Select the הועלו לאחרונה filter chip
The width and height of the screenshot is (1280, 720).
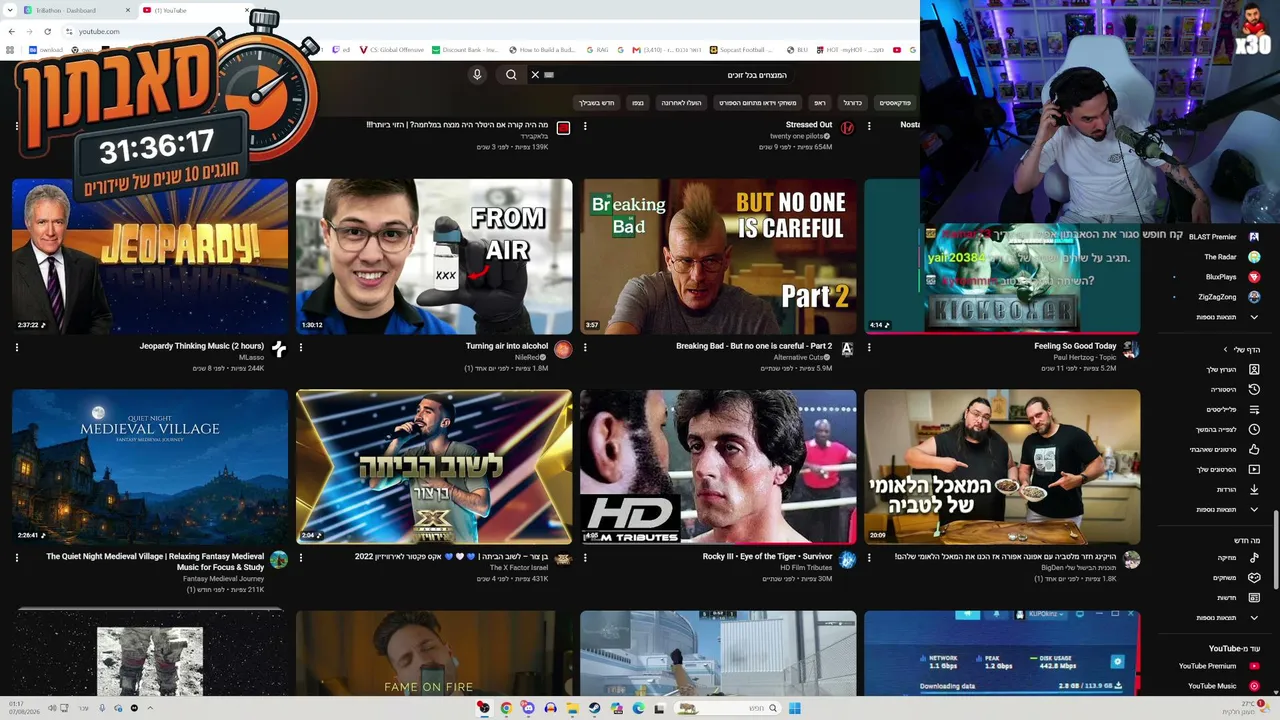[x=681, y=103]
